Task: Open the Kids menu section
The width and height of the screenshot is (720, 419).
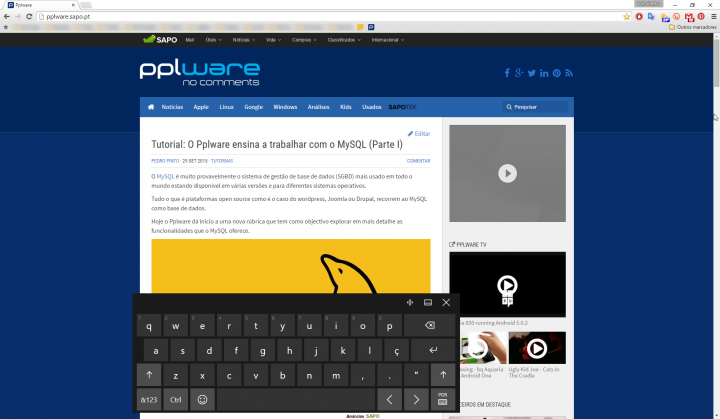Action: (x=346, y=107)
